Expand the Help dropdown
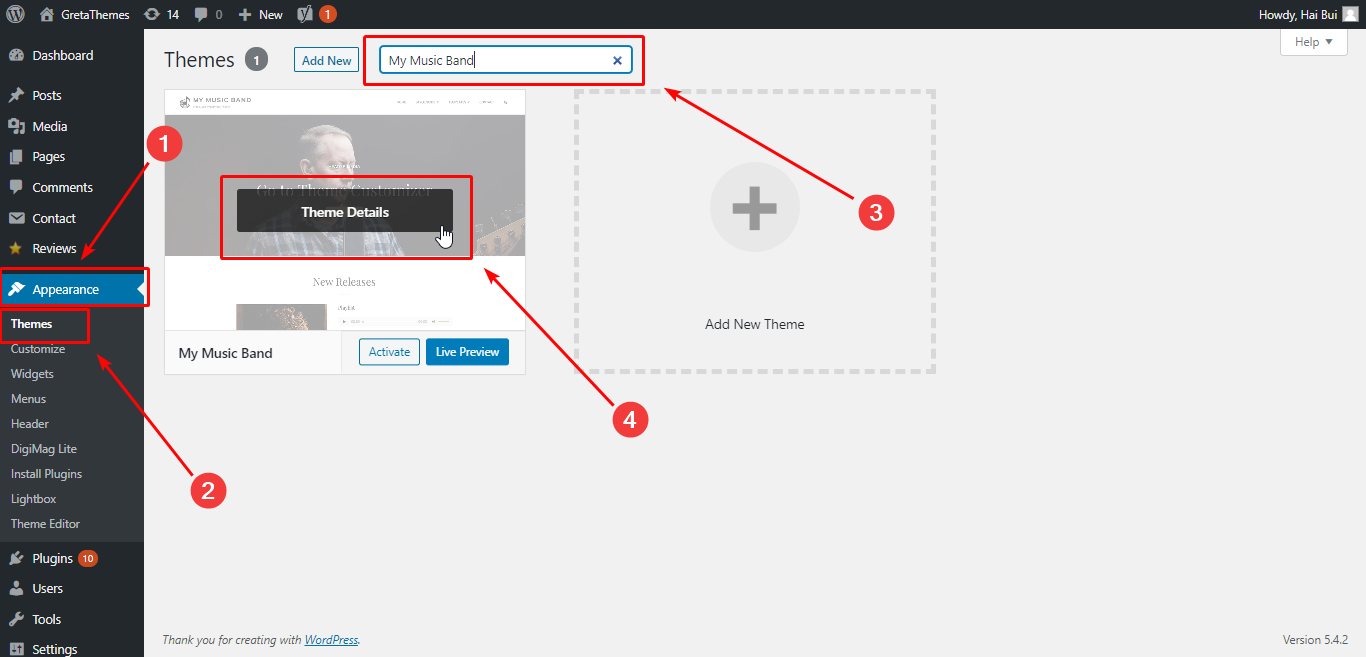1366x657 pixels. pos(1313,41)
